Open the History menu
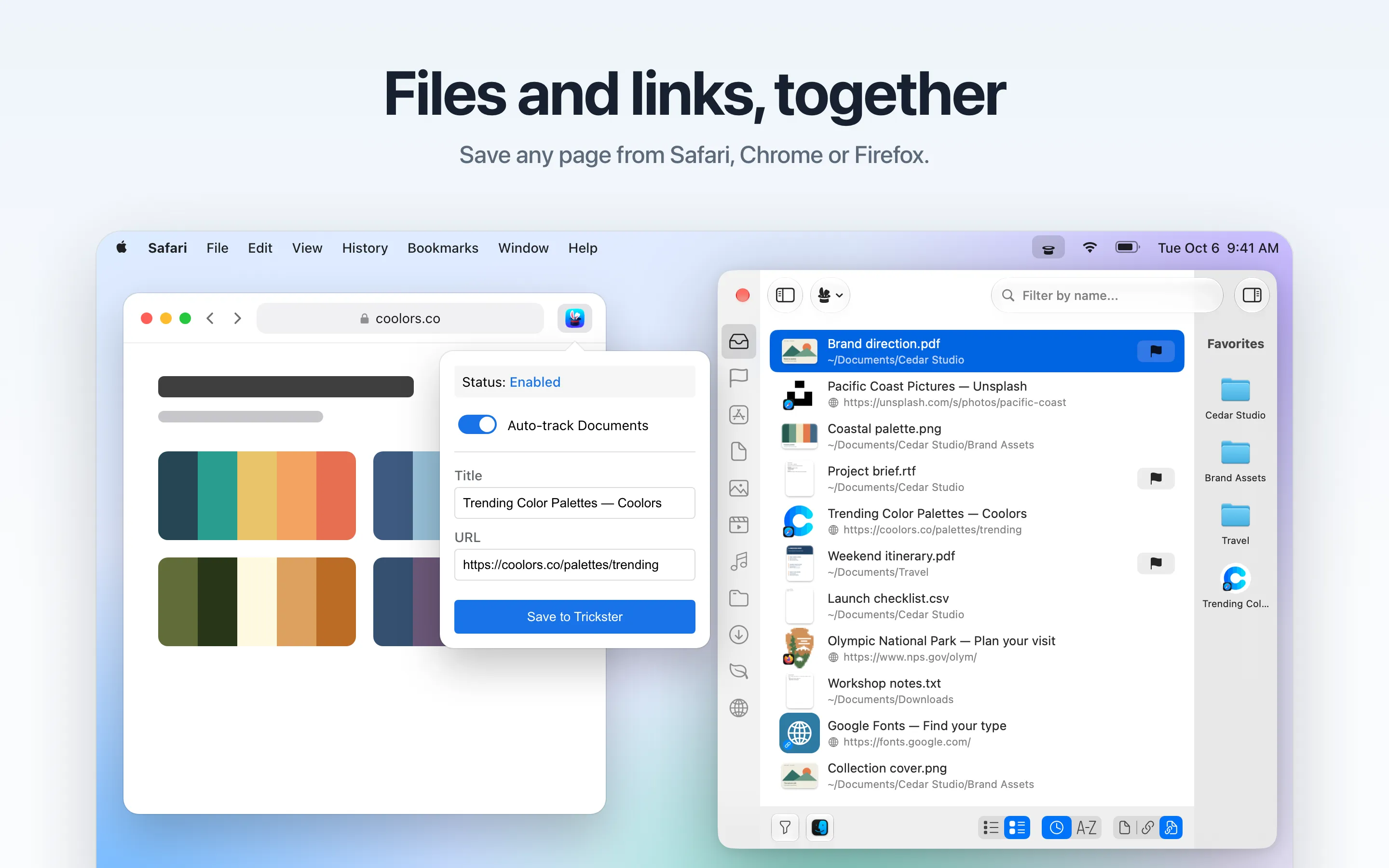Screen dimensions: 1389x868 point(365,248)
